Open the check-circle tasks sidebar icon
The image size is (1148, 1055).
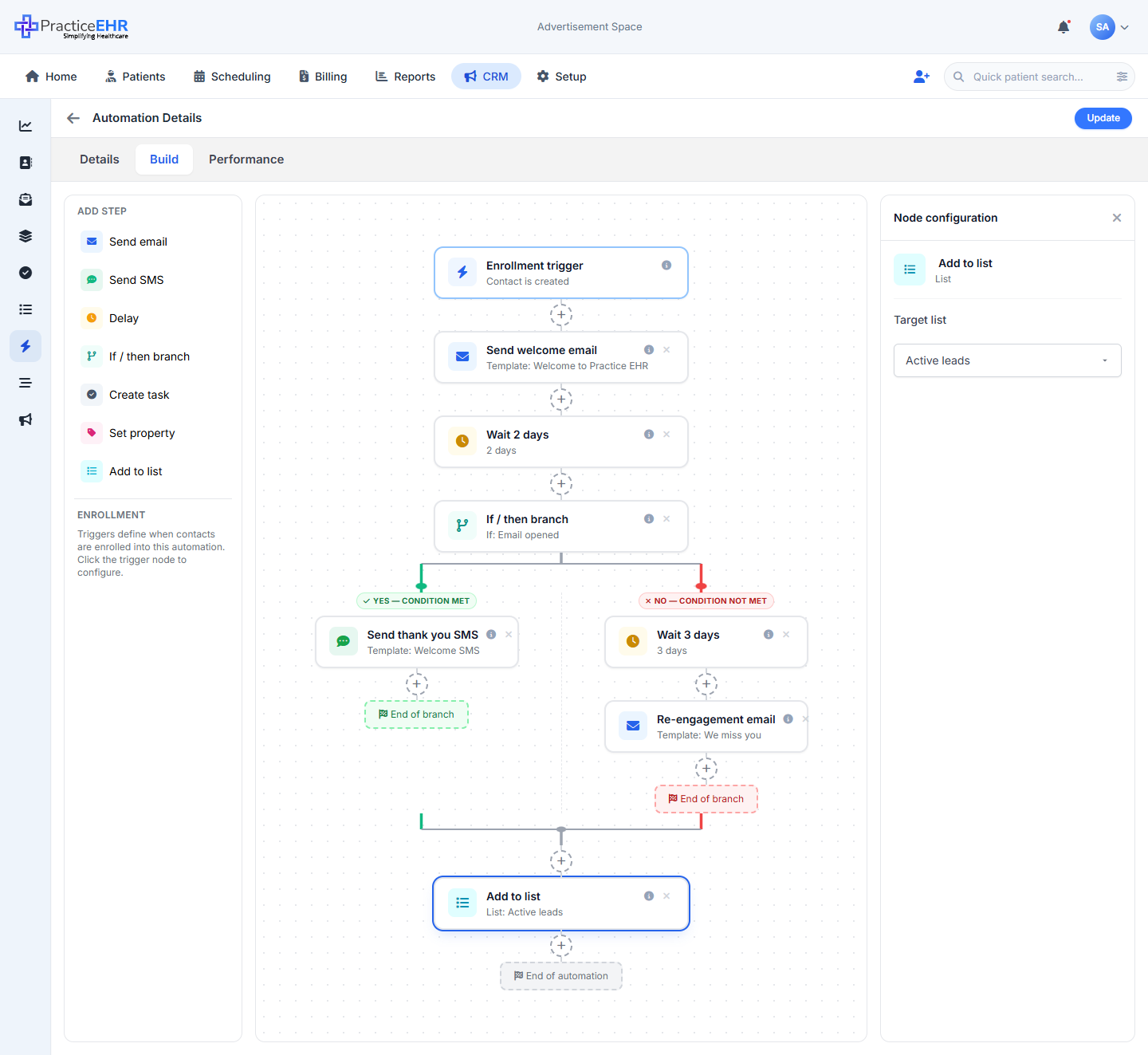point(26,273)
